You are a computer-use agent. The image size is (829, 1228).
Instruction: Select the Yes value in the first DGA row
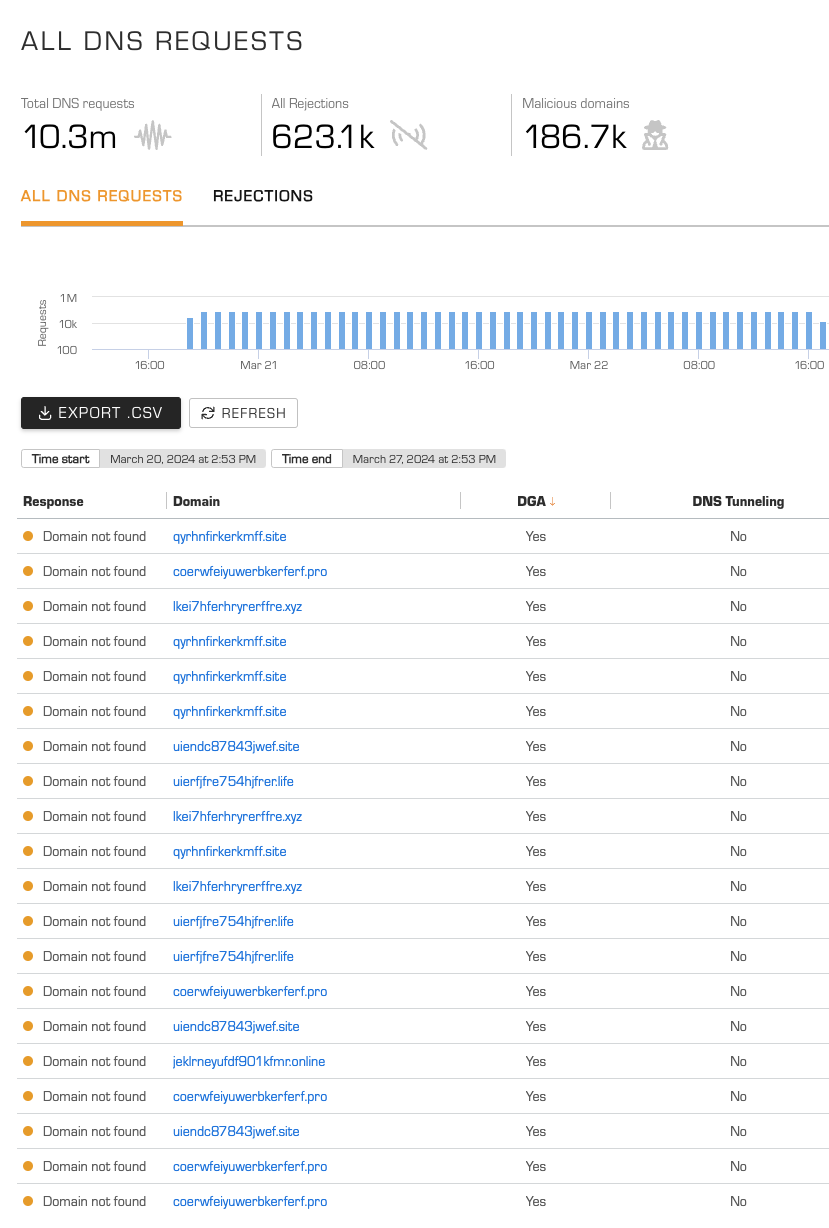pos(535,536)
